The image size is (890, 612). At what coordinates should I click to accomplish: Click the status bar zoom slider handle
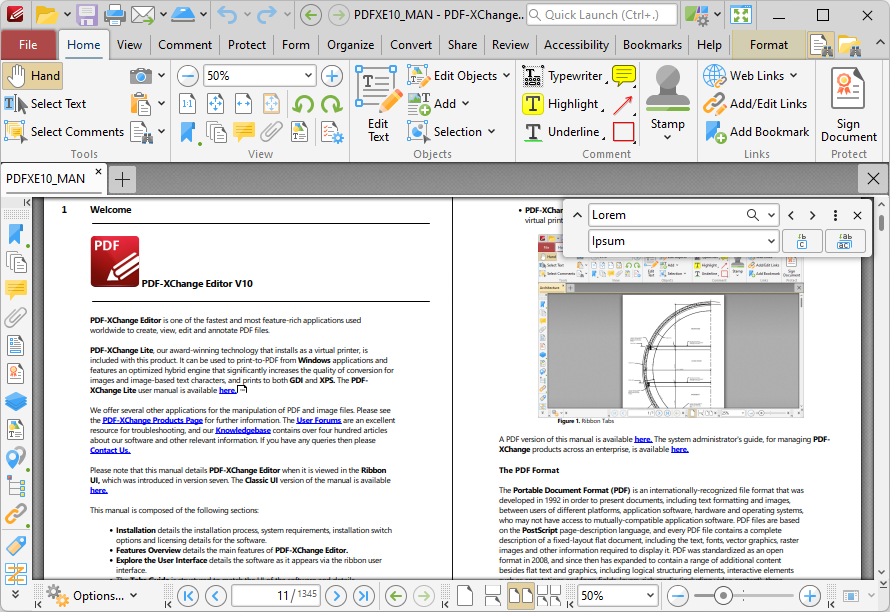(723, 596)
